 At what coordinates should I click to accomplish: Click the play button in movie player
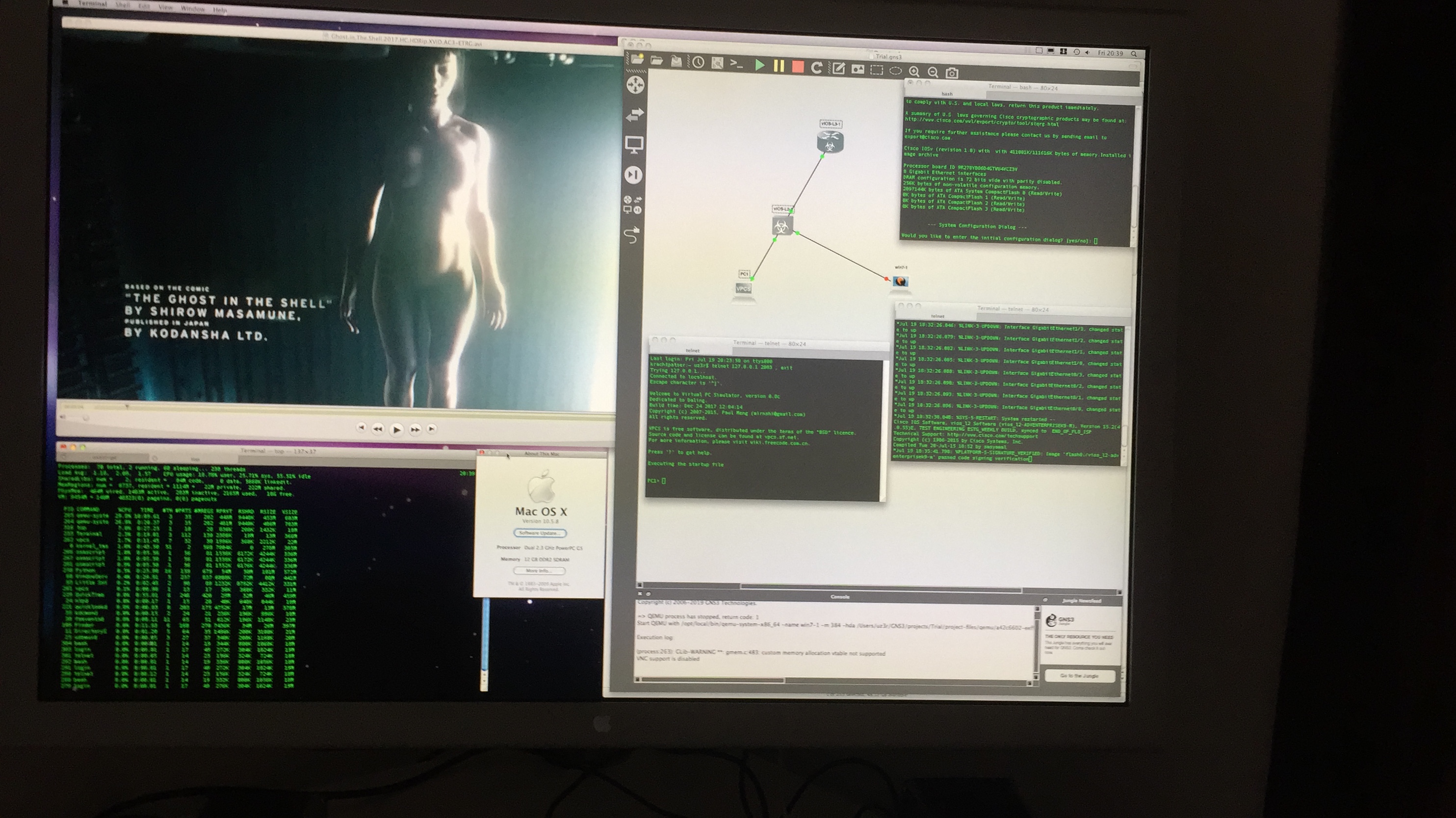[397, 429]
